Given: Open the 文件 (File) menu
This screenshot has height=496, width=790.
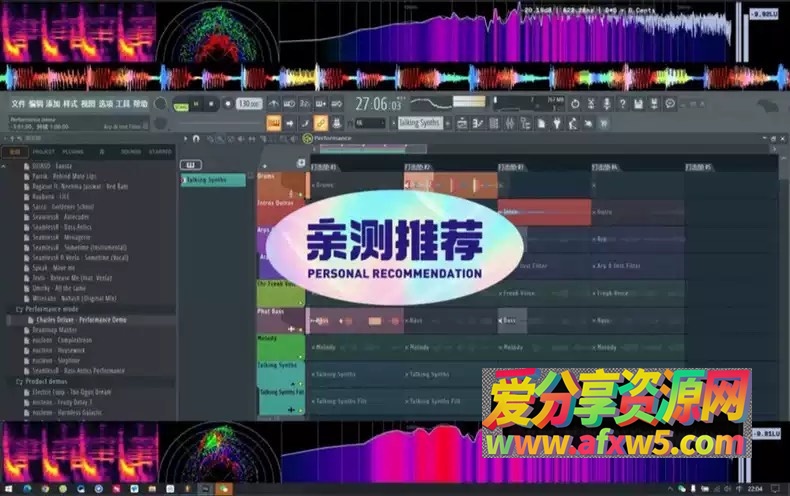Looking at the screenshot, I should 18,104.
